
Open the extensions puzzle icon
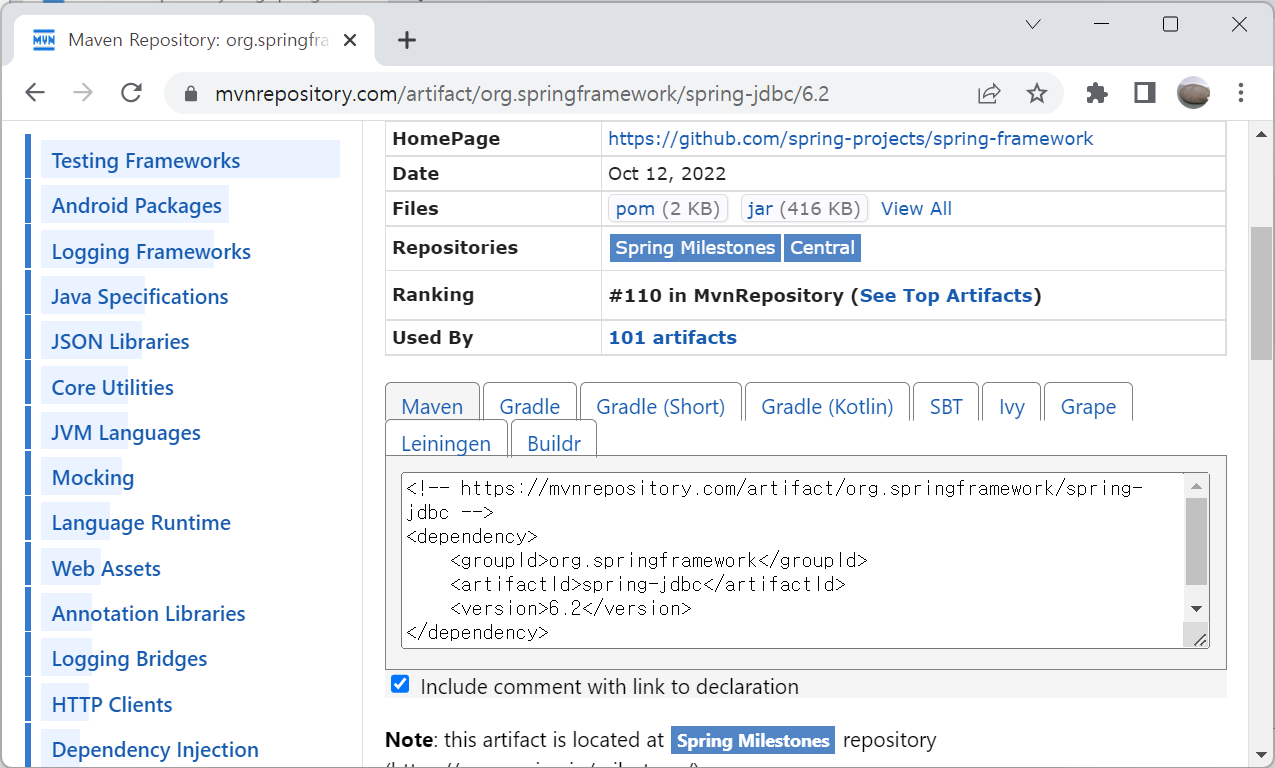click(x=1097, y=93)
